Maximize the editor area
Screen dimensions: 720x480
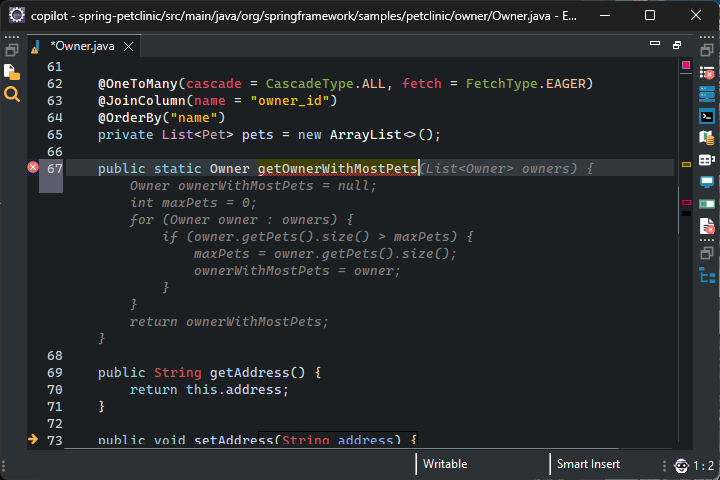(x=677, y=45)
